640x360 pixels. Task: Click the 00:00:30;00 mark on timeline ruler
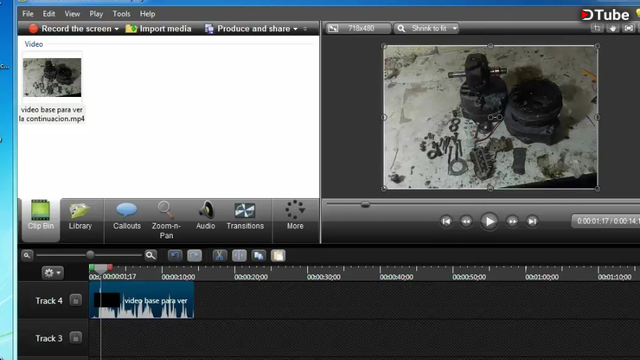tap(324, 277)
